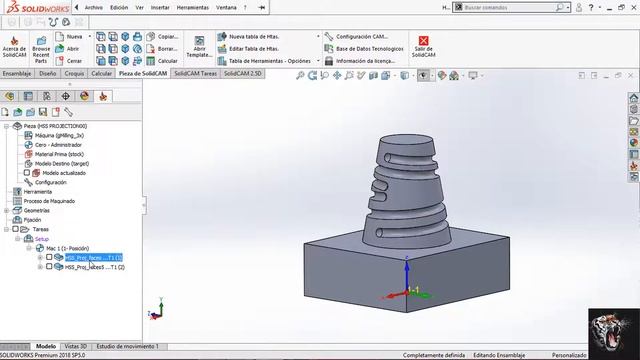Screen dimensions: 640x360
Task: Collapse the Tareas tree node
Action: pyautogui.click(x=7, y=229)
